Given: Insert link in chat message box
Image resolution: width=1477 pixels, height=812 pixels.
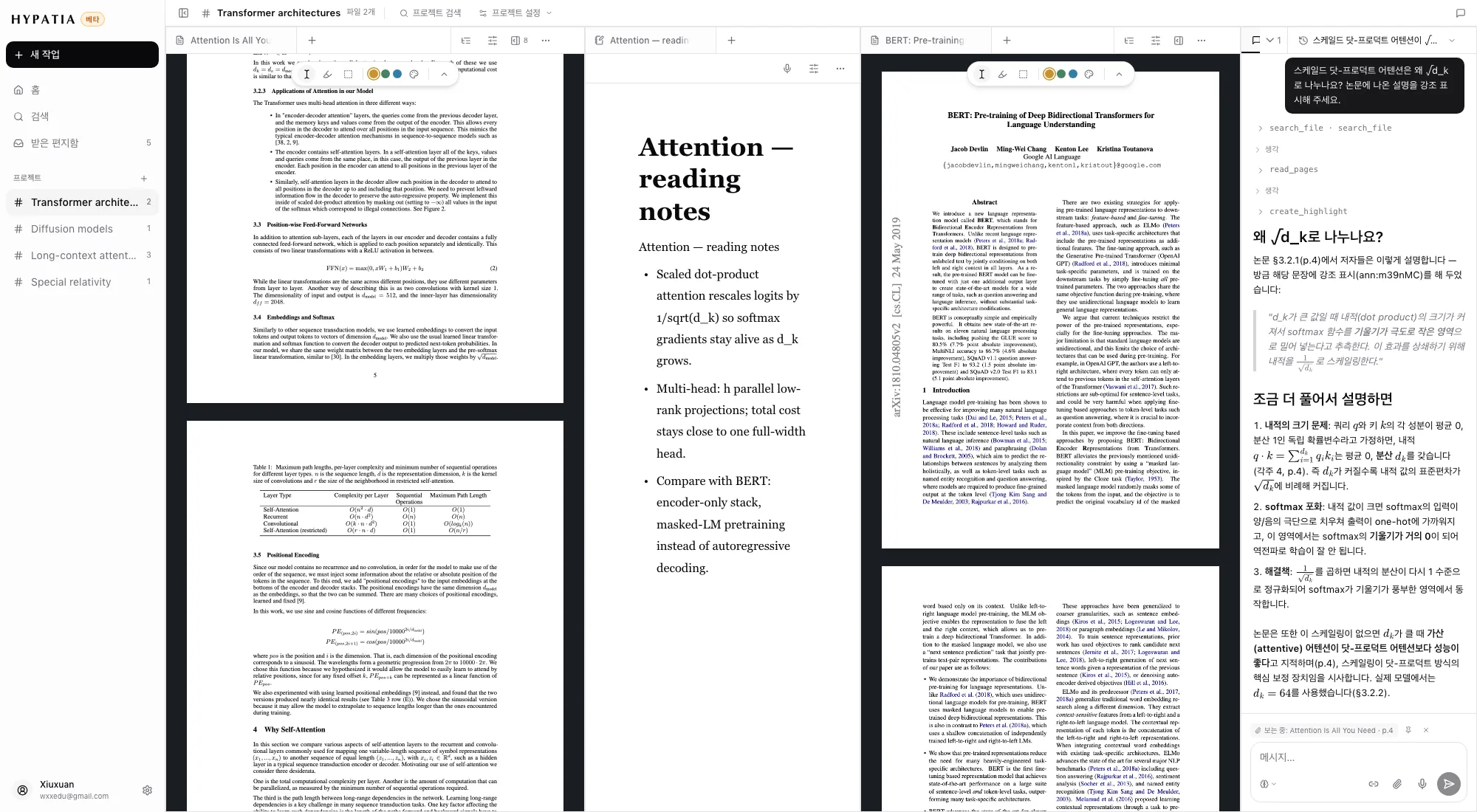Looking at the screenshot, I should click(x=1374, y=784).
